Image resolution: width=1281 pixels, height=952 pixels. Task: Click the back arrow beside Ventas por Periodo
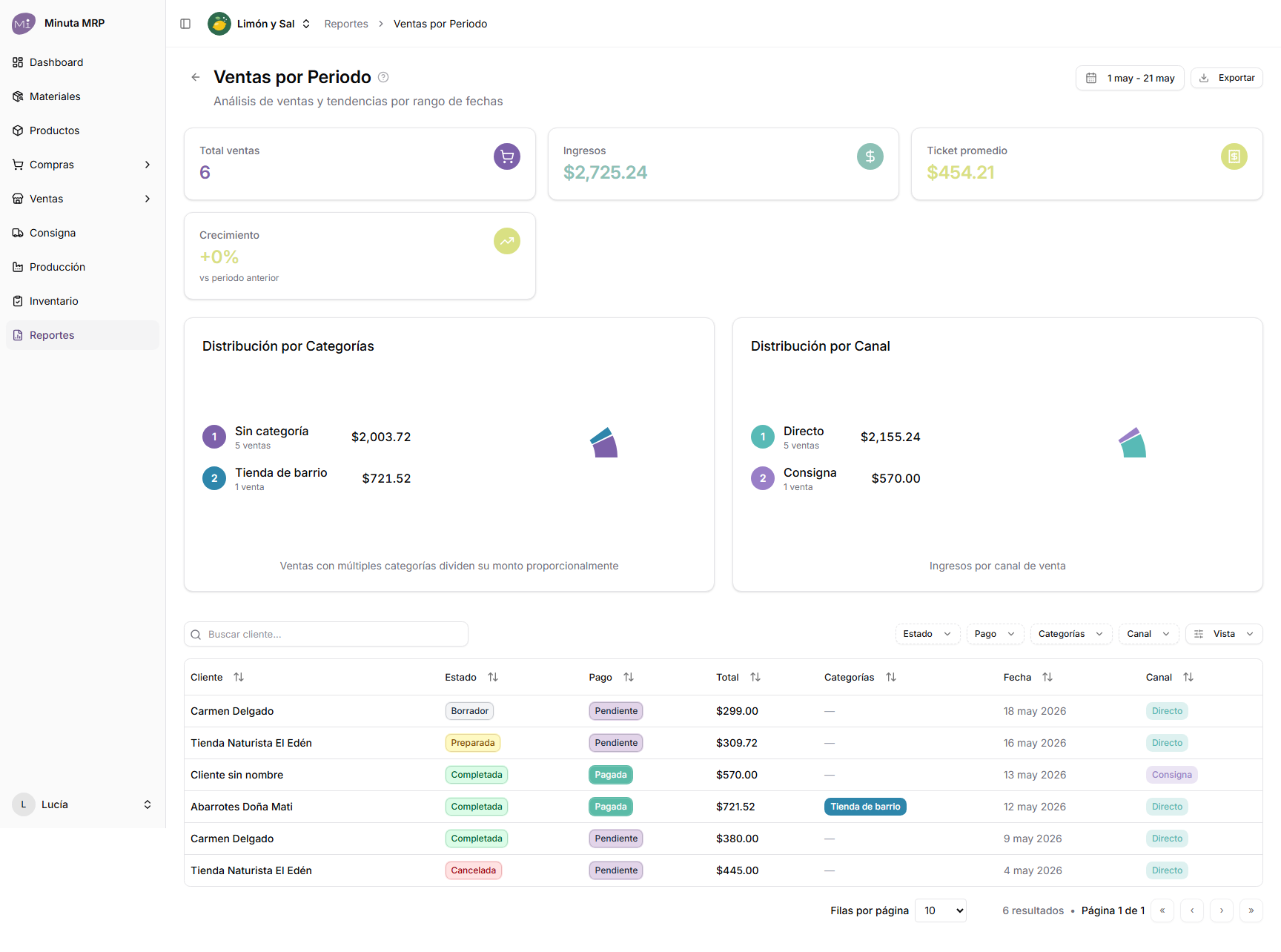point(196,77)
